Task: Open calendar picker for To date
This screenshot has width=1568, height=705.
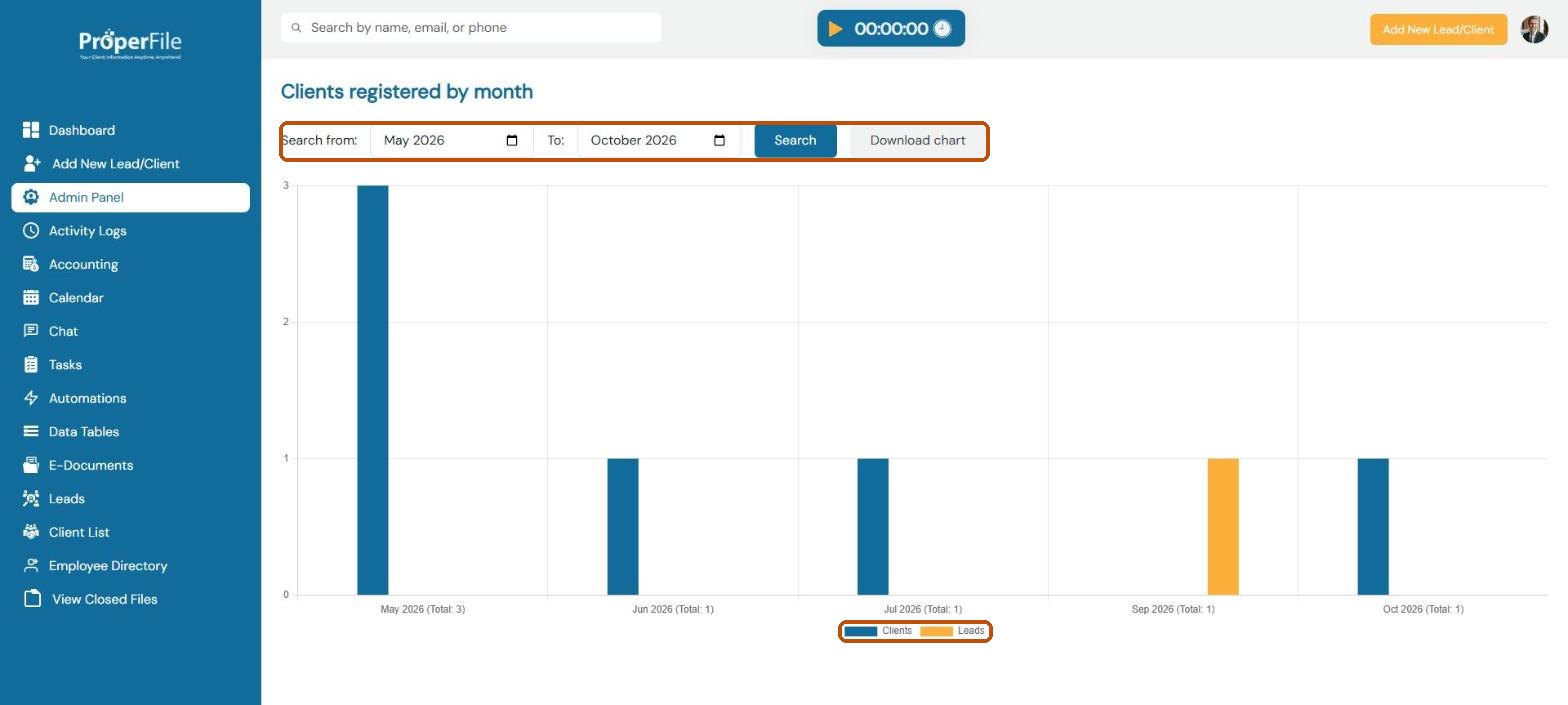Action: [719, 140]
